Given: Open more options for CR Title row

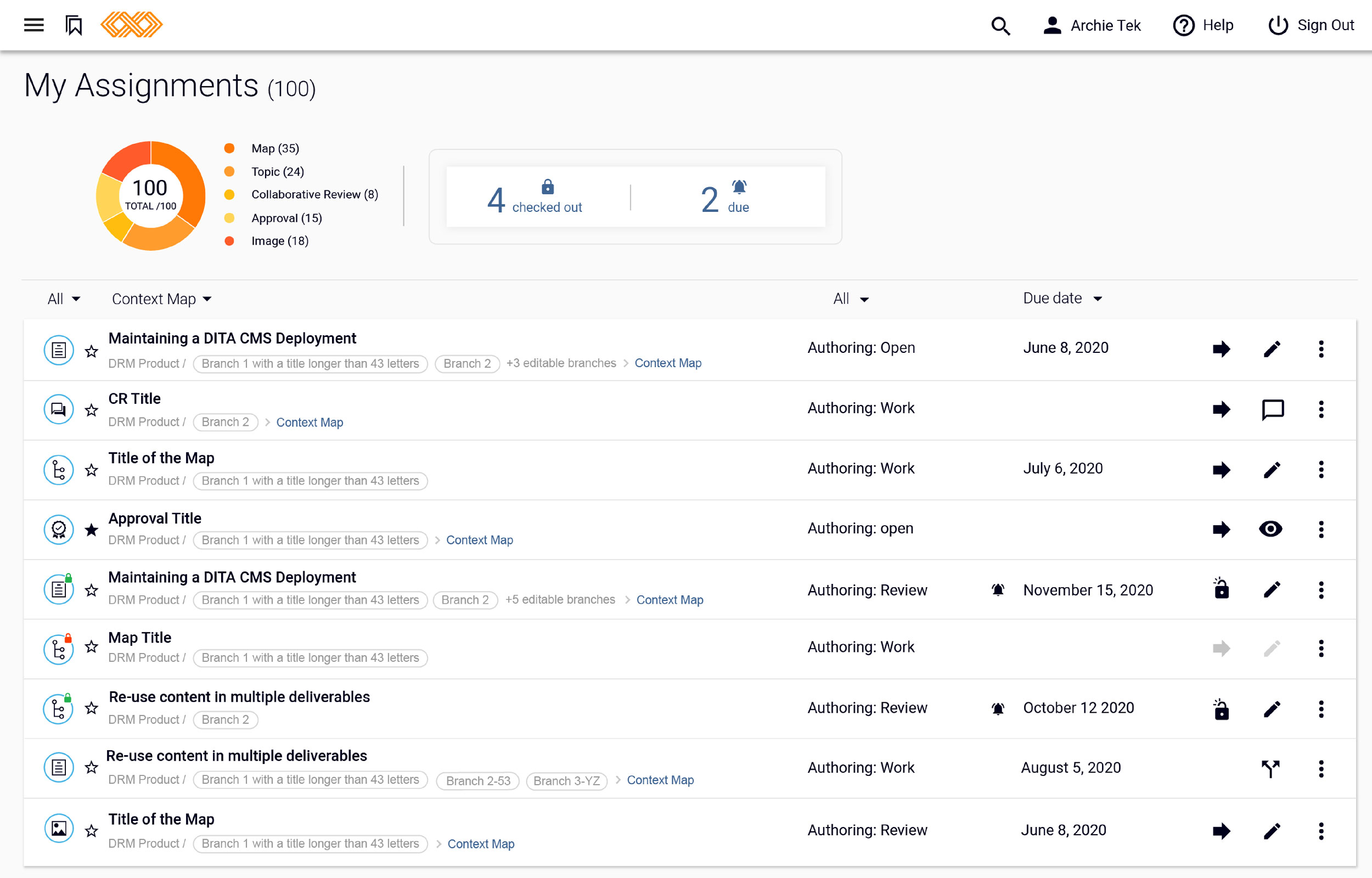Looking at the screenshot, I should [x=1321, y=409].
